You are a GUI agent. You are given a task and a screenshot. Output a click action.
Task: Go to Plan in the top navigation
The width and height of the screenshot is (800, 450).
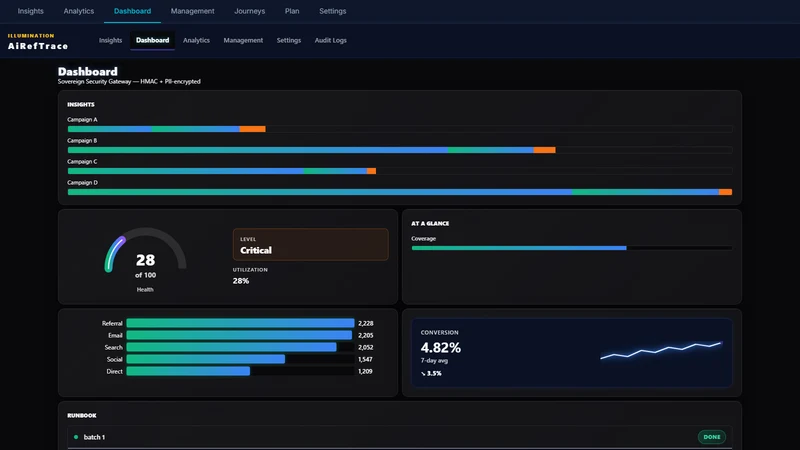point(292,11)
